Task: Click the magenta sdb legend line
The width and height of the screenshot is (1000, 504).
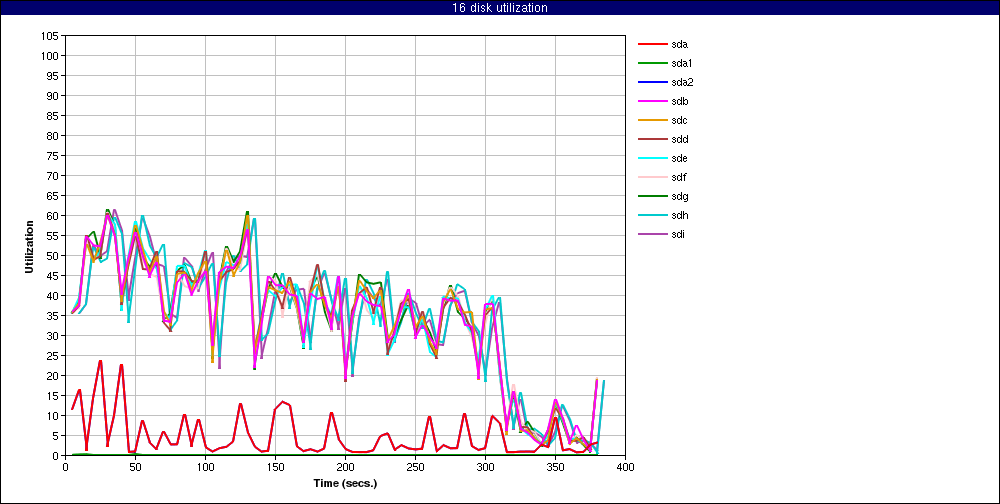Action: [652, 101]
